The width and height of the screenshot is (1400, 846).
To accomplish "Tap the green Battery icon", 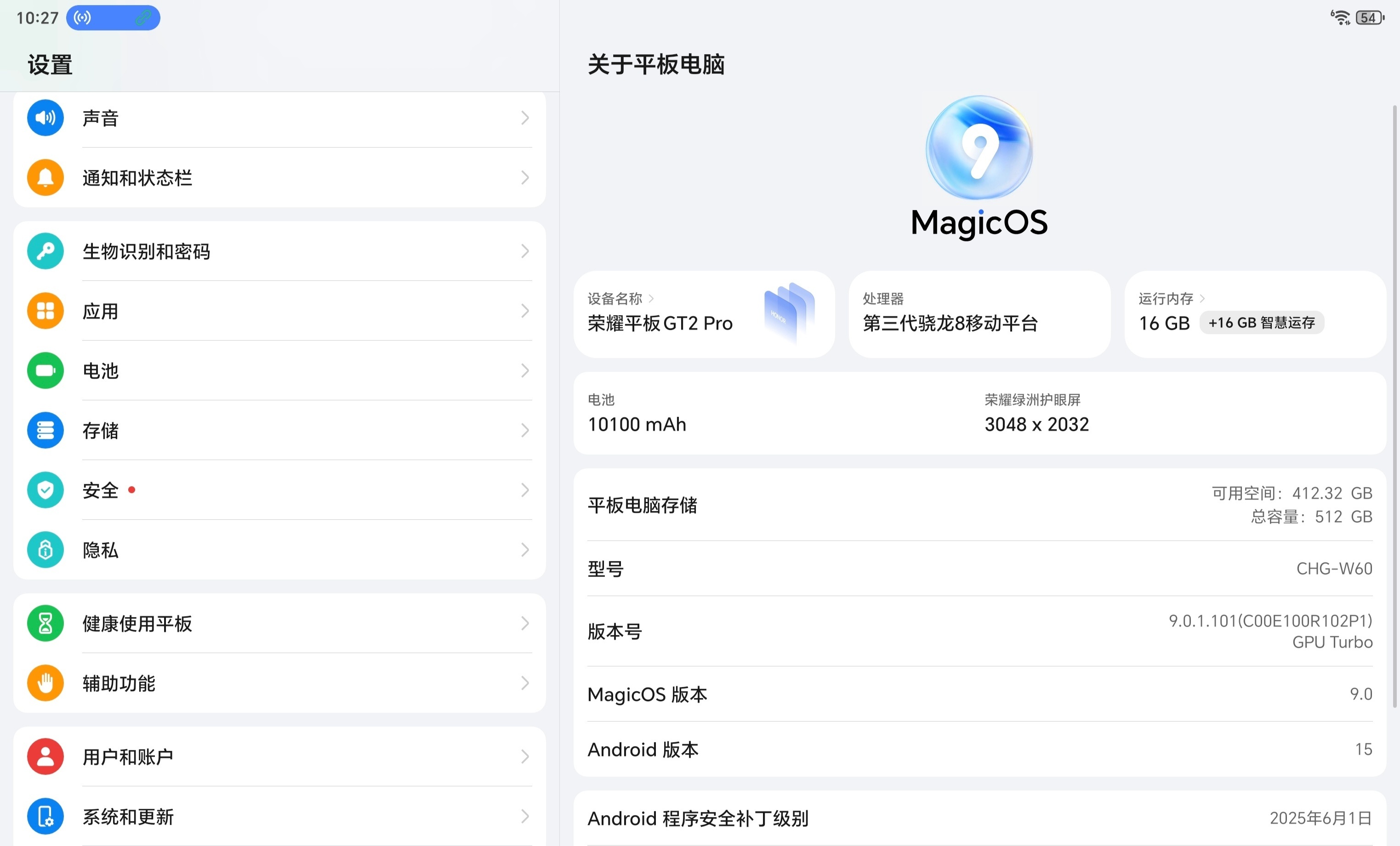I will click(46, 370).
